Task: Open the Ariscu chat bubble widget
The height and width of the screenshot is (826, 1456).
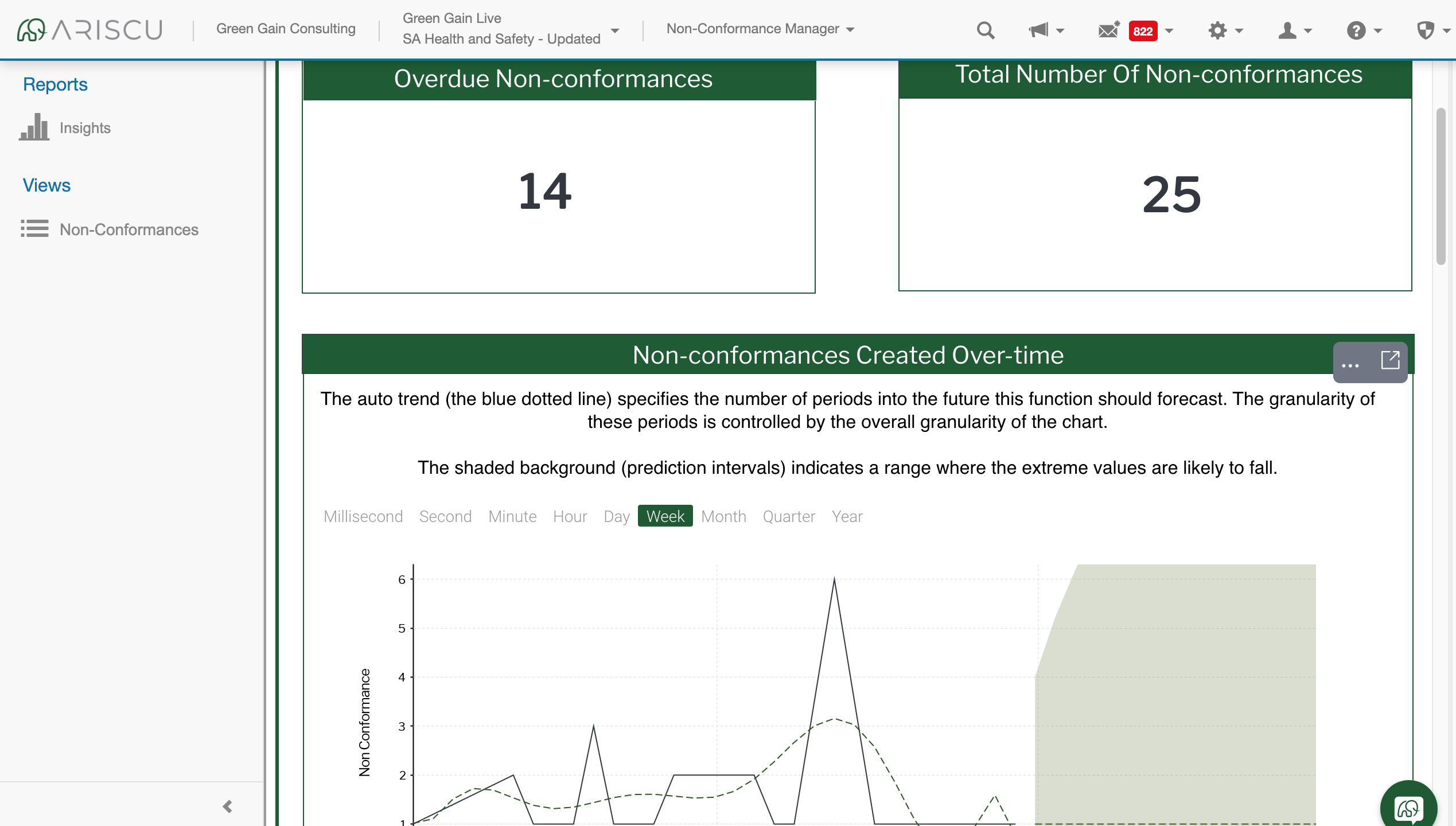Action: 1408,808
